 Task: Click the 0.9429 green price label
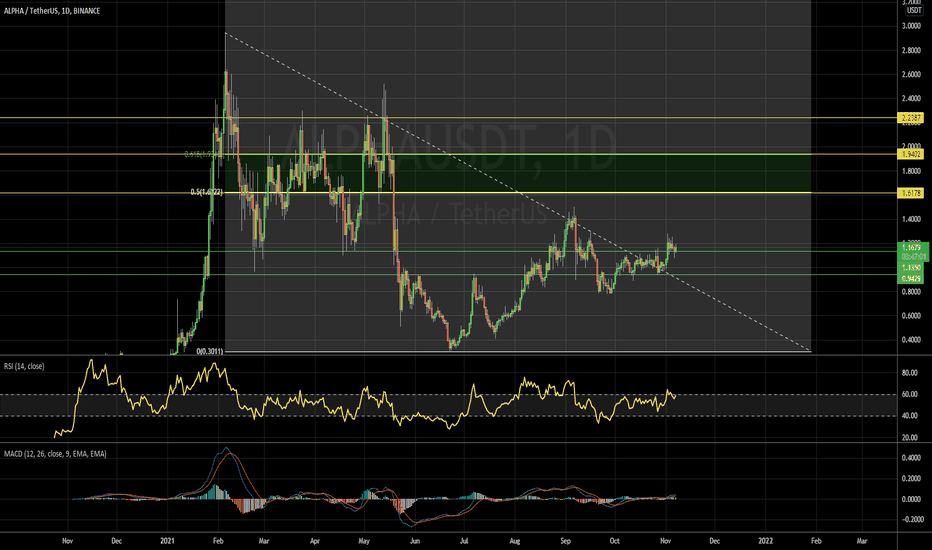click(x=912, y=278)
